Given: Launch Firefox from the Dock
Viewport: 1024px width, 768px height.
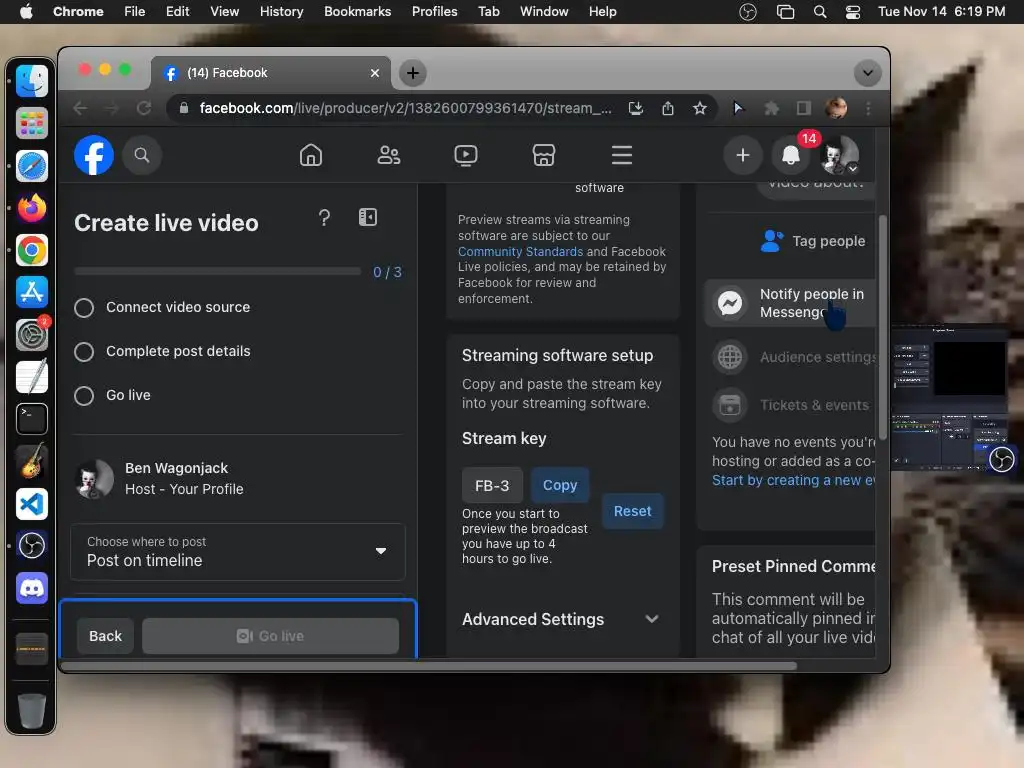Looking at the screenshot, I should tap(32, 208).
